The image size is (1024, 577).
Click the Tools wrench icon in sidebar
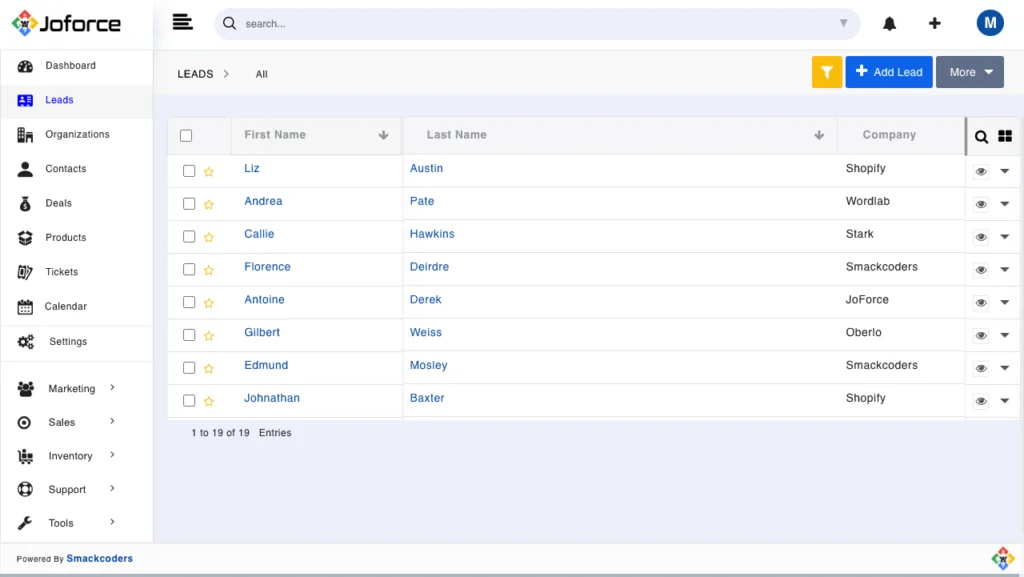(27, 522)
